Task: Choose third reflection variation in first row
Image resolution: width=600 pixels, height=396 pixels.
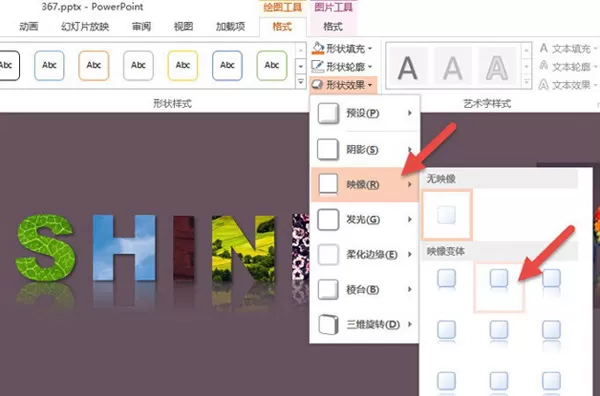Action: (551, 281)
